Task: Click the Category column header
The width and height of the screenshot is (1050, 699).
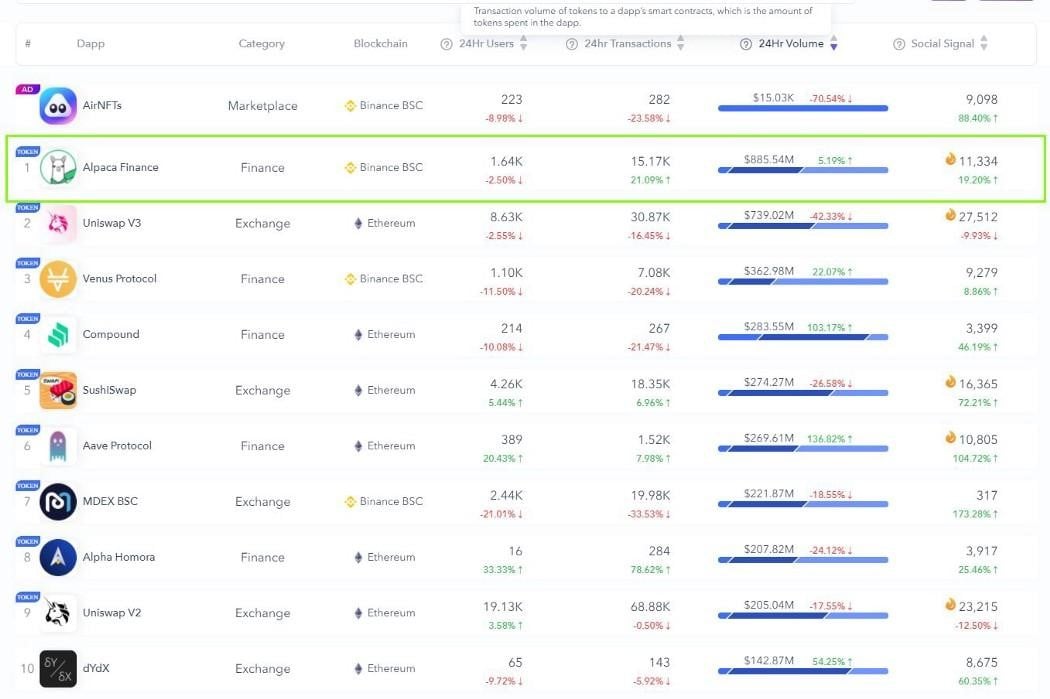Action: [261, 44]
